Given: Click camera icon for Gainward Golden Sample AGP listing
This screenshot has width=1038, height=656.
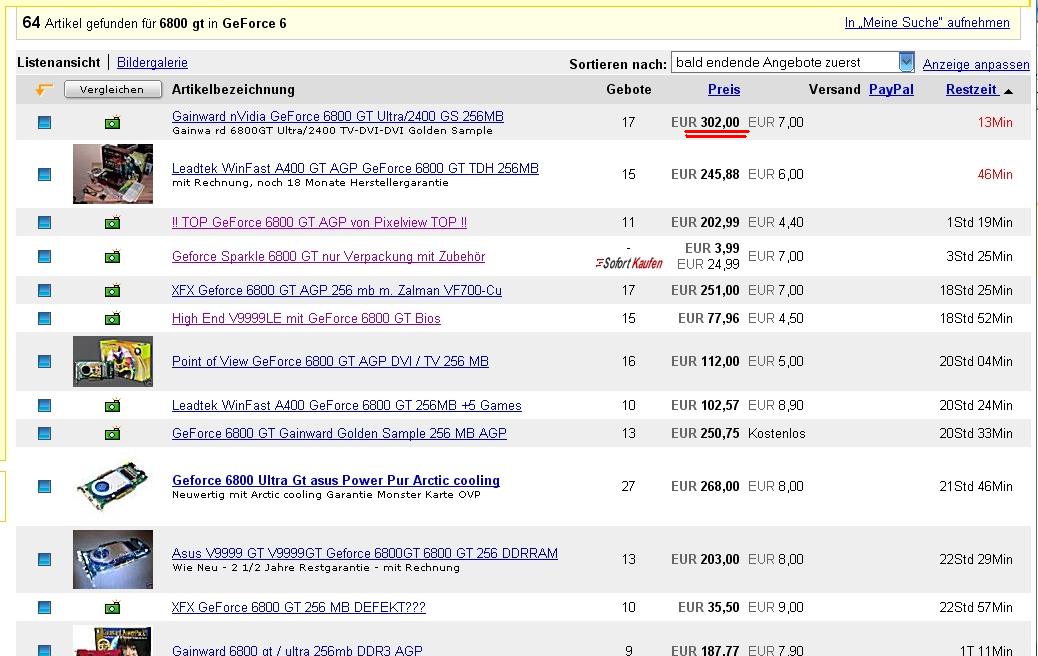Looking at the screenshot, I should coord(113,434).
